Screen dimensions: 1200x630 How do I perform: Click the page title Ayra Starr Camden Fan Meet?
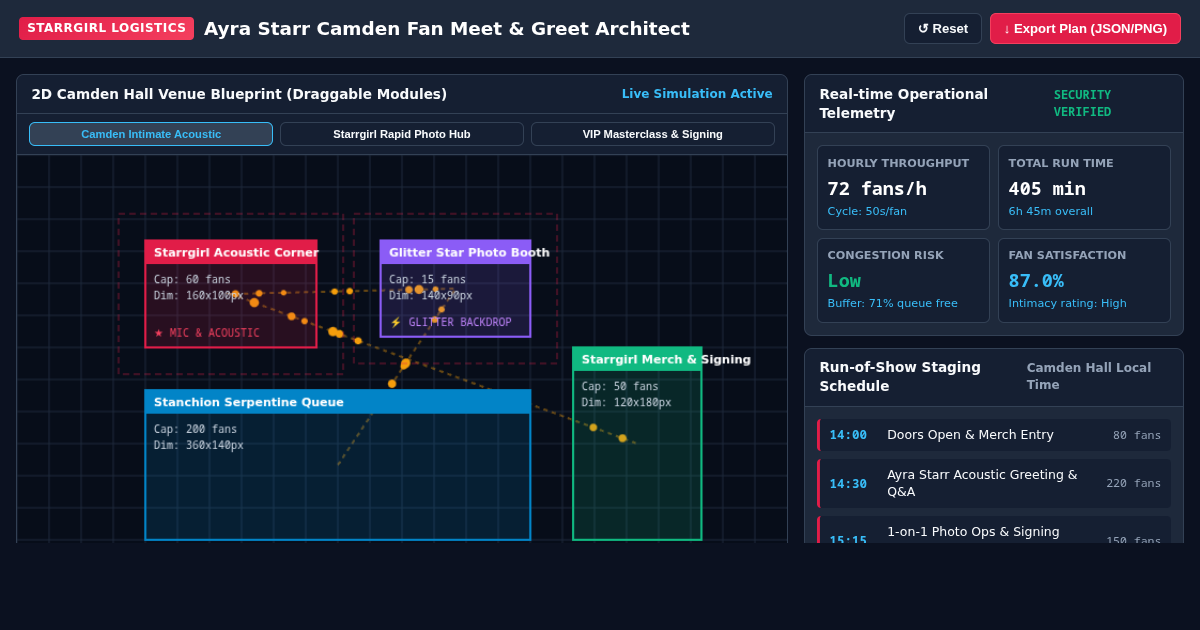[447, 28]
